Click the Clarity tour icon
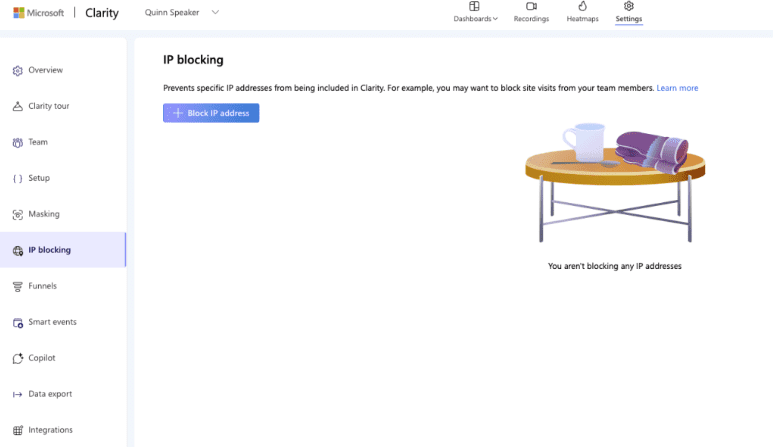Viewport: 773px width, 447px height. click(x=17, y=107)
